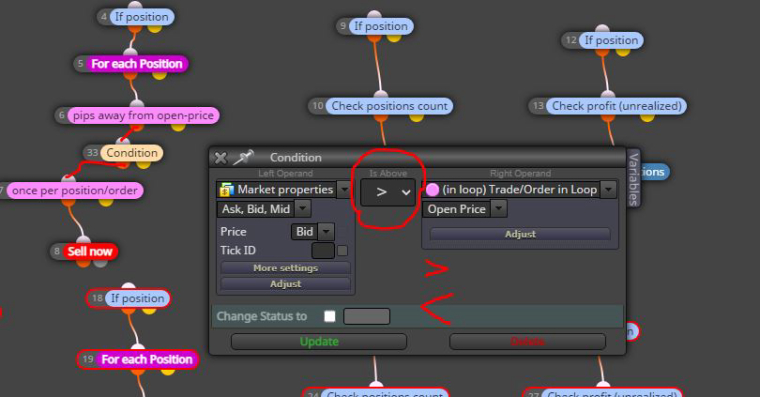Click the Market properties category icon

click(x=226, y=190)
